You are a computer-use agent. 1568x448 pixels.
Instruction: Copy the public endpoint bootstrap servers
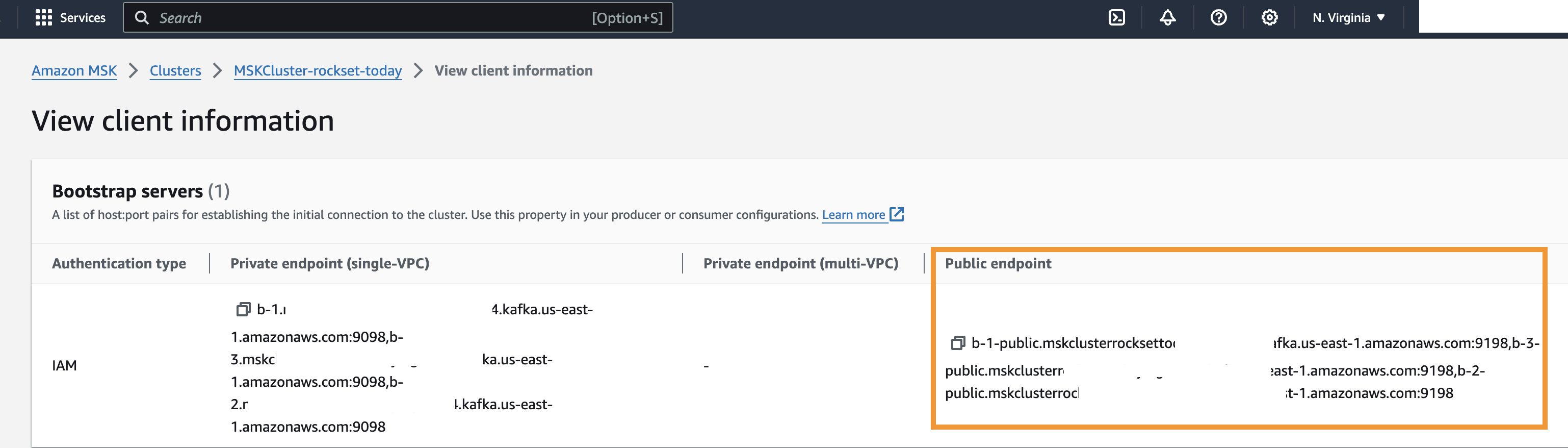(957, 342)
